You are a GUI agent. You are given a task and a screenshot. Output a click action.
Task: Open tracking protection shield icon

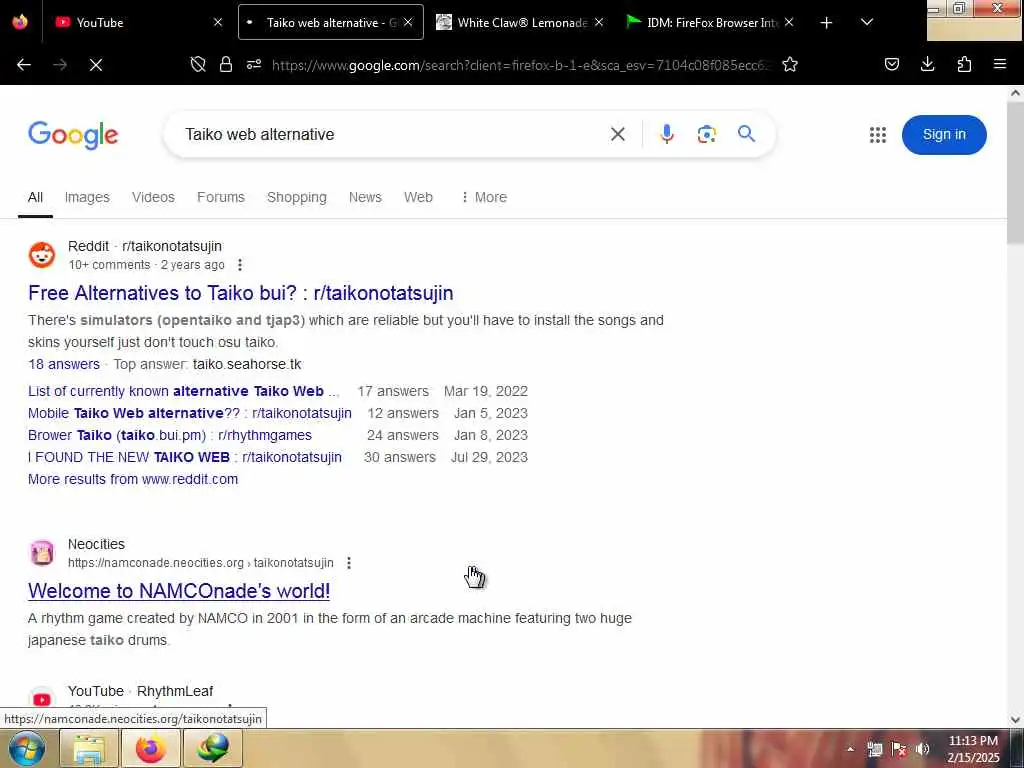point(198,64)
